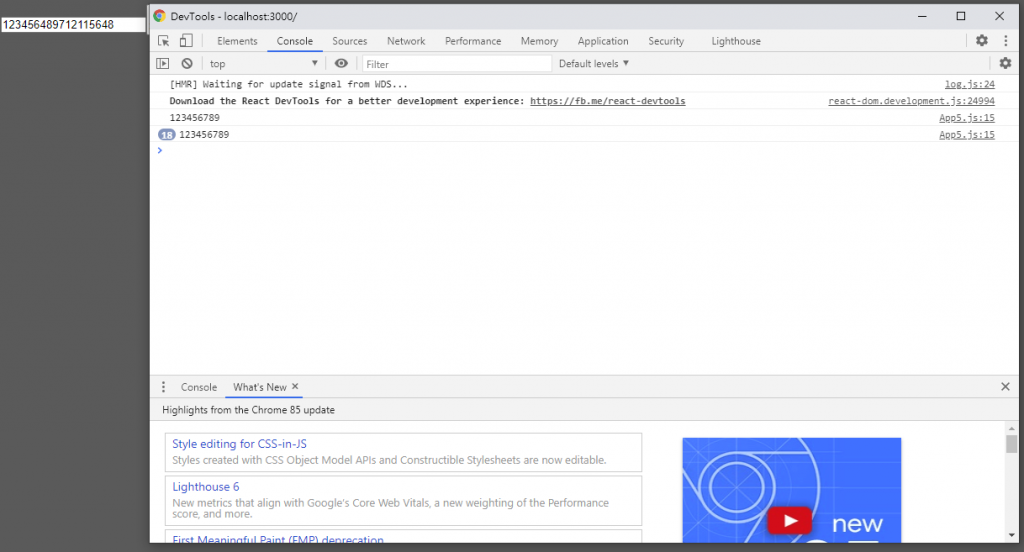Screen dimensions: 1024x552
Task: Open the drawer three-dot menu
Action: pyautogui.click(x=163, y=387)
